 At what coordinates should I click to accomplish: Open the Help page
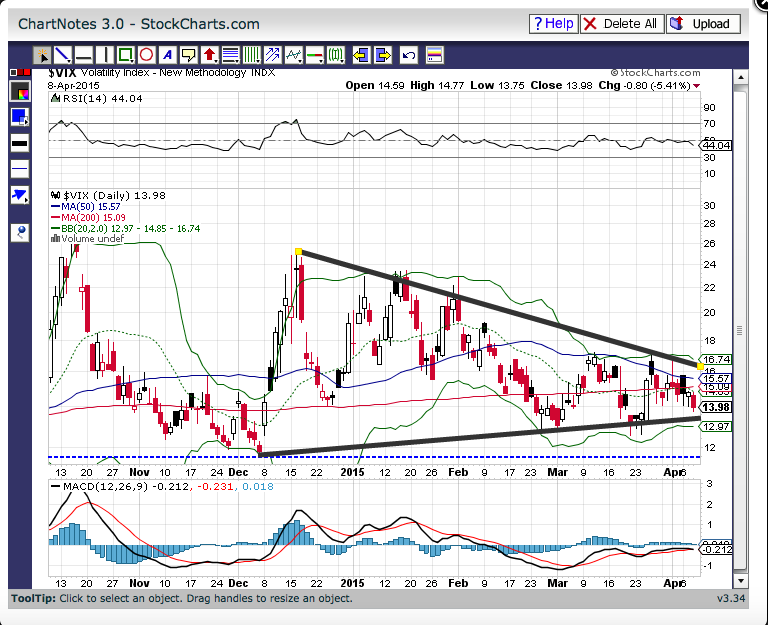point(553,23)
